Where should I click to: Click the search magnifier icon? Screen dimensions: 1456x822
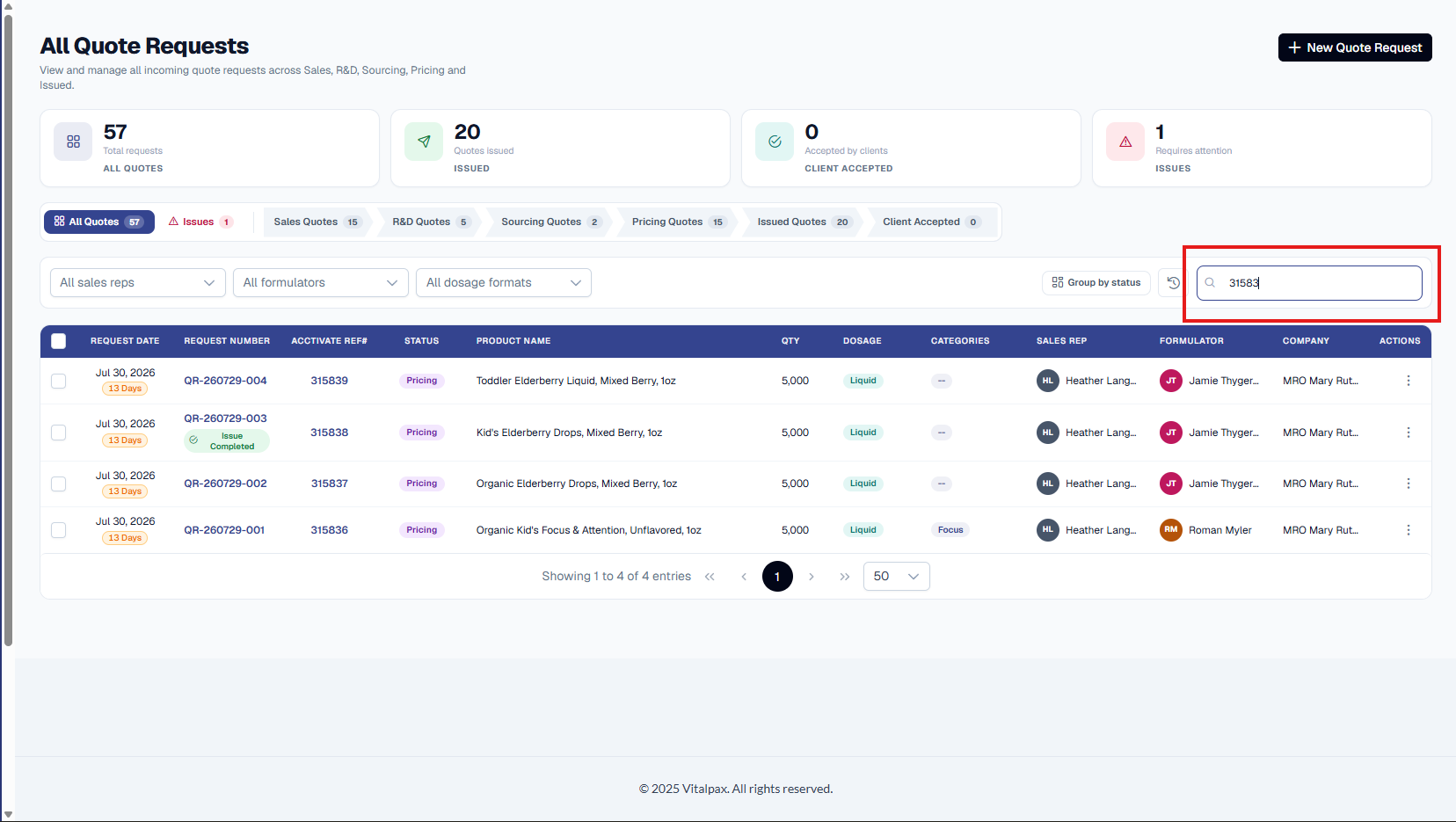click(x=1210, y=283)
